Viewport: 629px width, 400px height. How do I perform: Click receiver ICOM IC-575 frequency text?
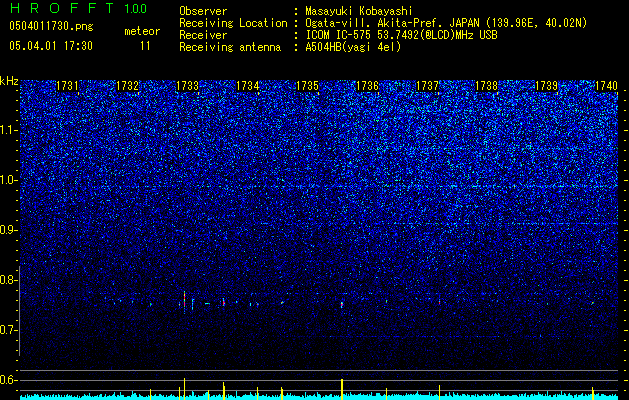pos(401,35)
